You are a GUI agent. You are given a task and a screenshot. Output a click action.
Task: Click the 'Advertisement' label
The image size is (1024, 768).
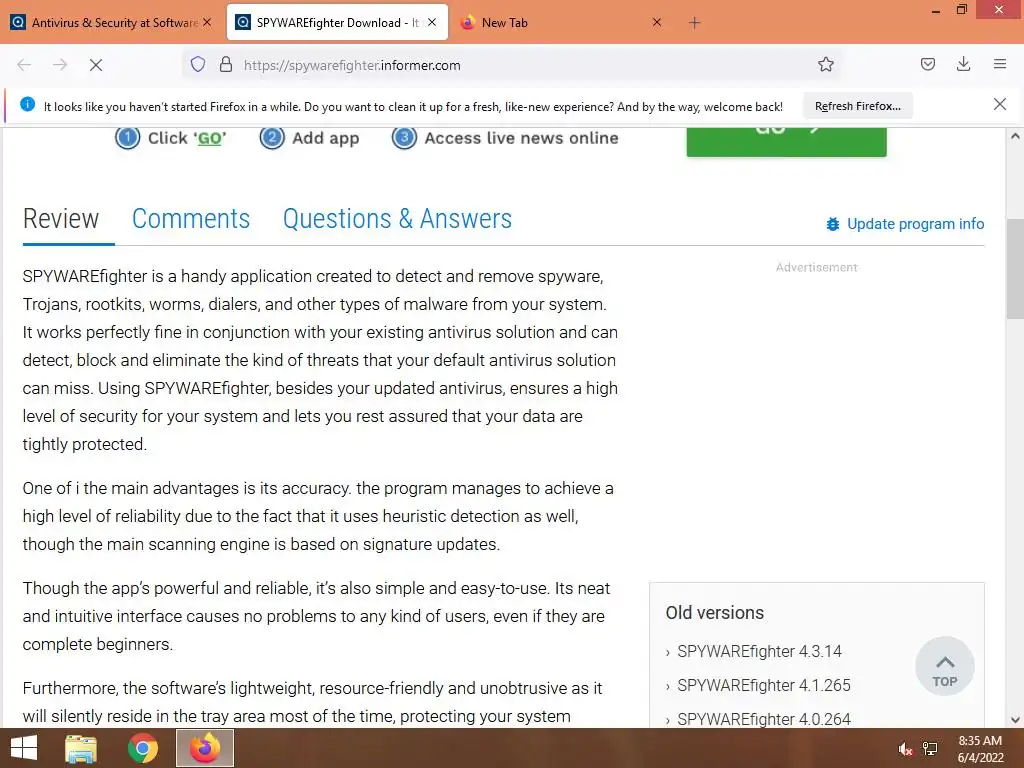[x=816, y=267]
